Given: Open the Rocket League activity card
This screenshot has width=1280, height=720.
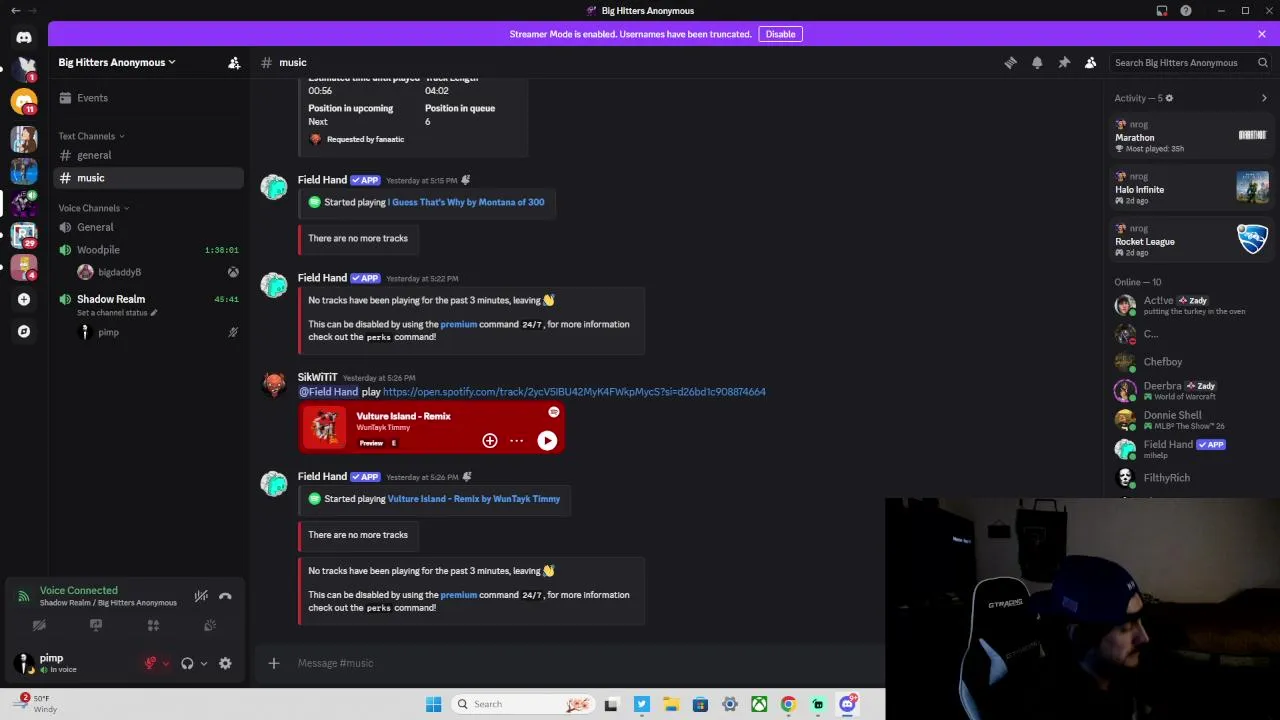Looking at the screenshot, I should point(1192,240).
